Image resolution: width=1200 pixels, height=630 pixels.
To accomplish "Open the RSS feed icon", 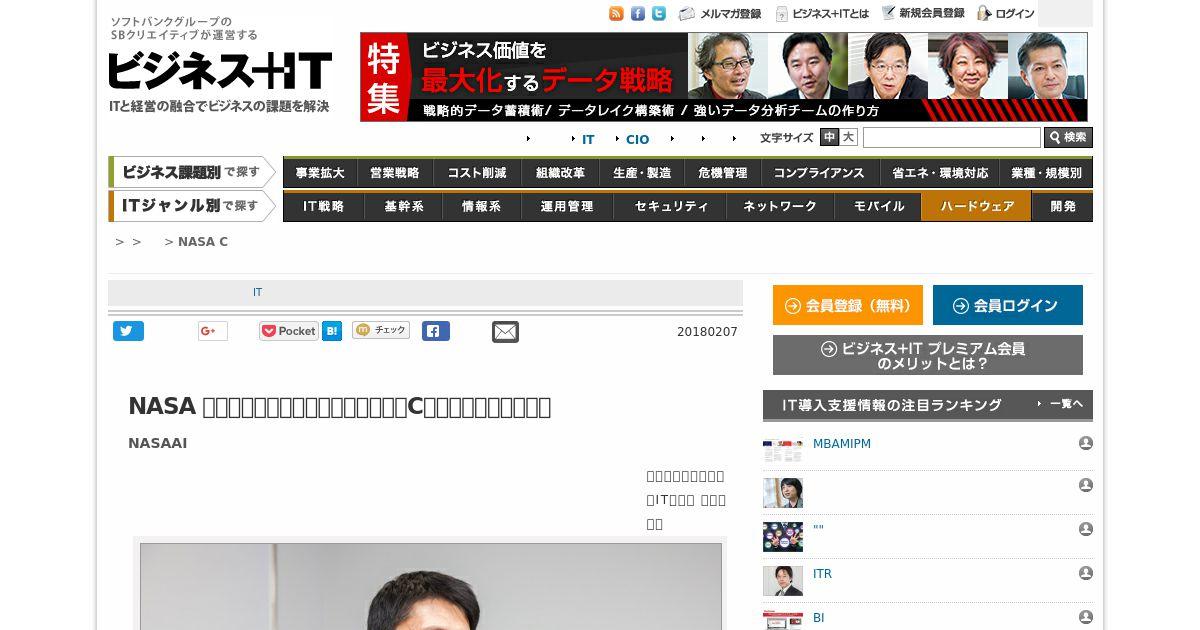I will point(616,14).
